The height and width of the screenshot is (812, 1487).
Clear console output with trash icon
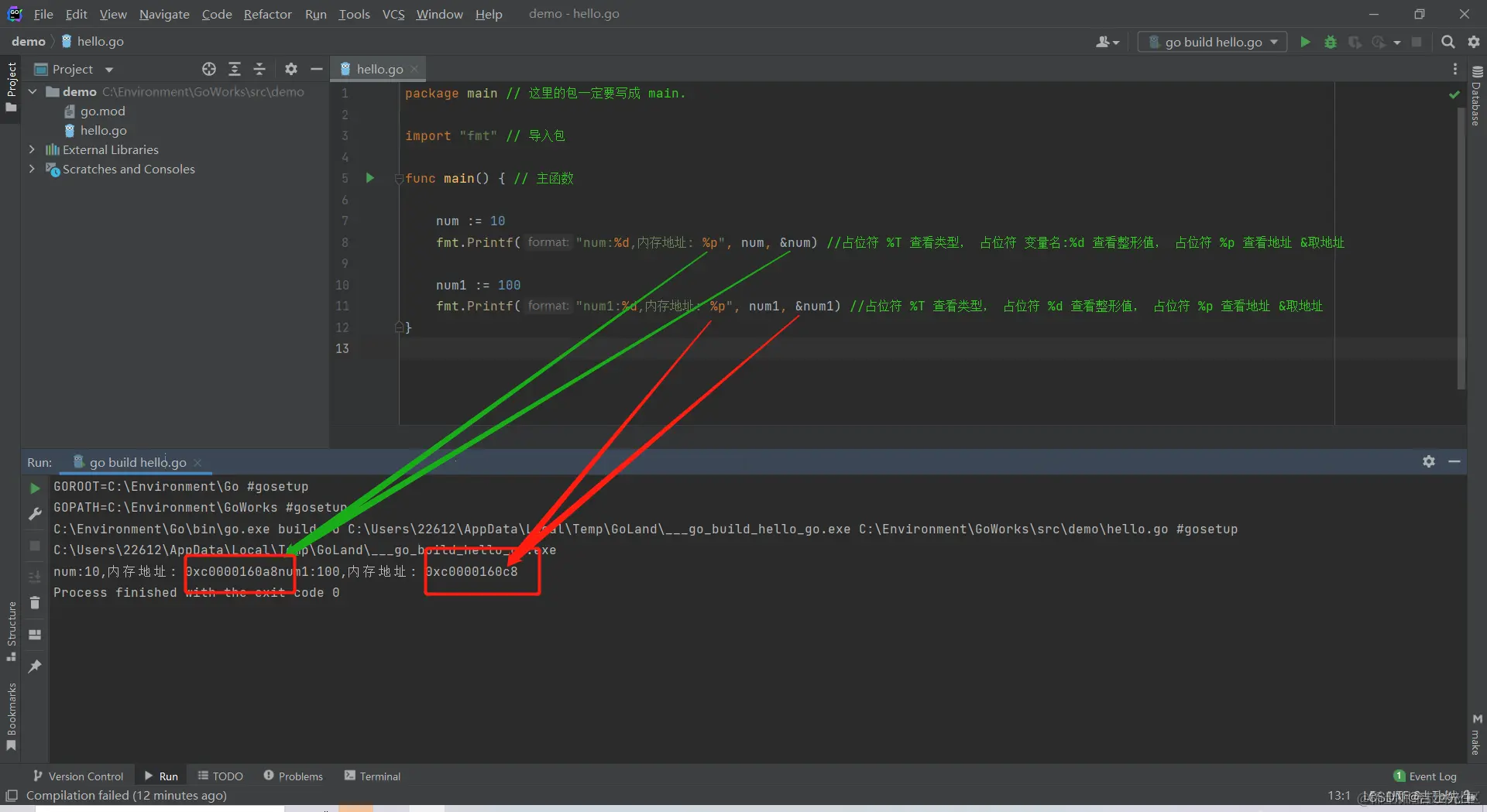point(35,603)
